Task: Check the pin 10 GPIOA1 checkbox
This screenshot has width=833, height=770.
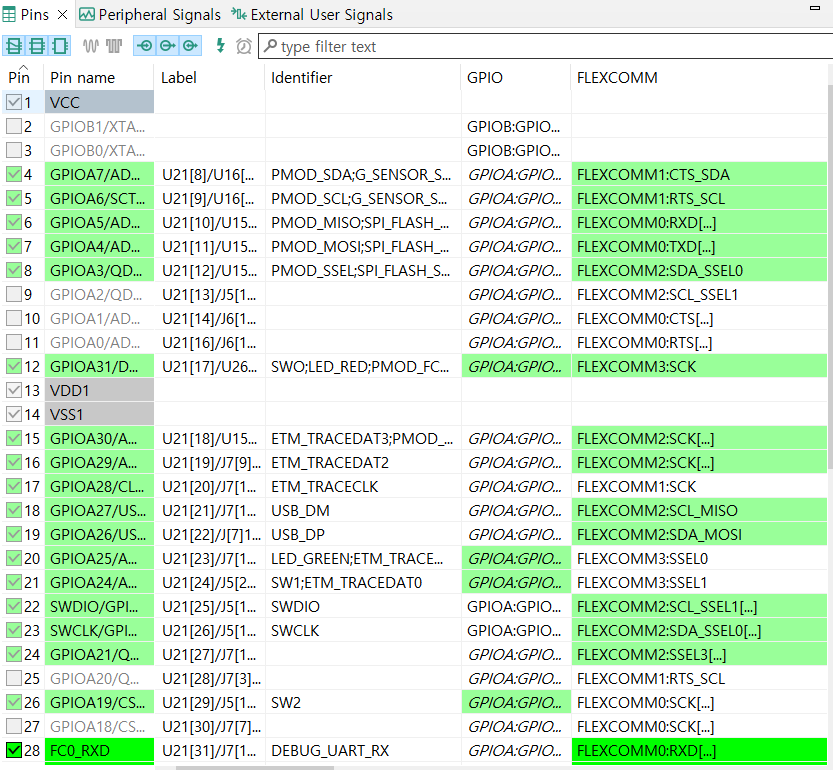Action: [x=14, y=318]
